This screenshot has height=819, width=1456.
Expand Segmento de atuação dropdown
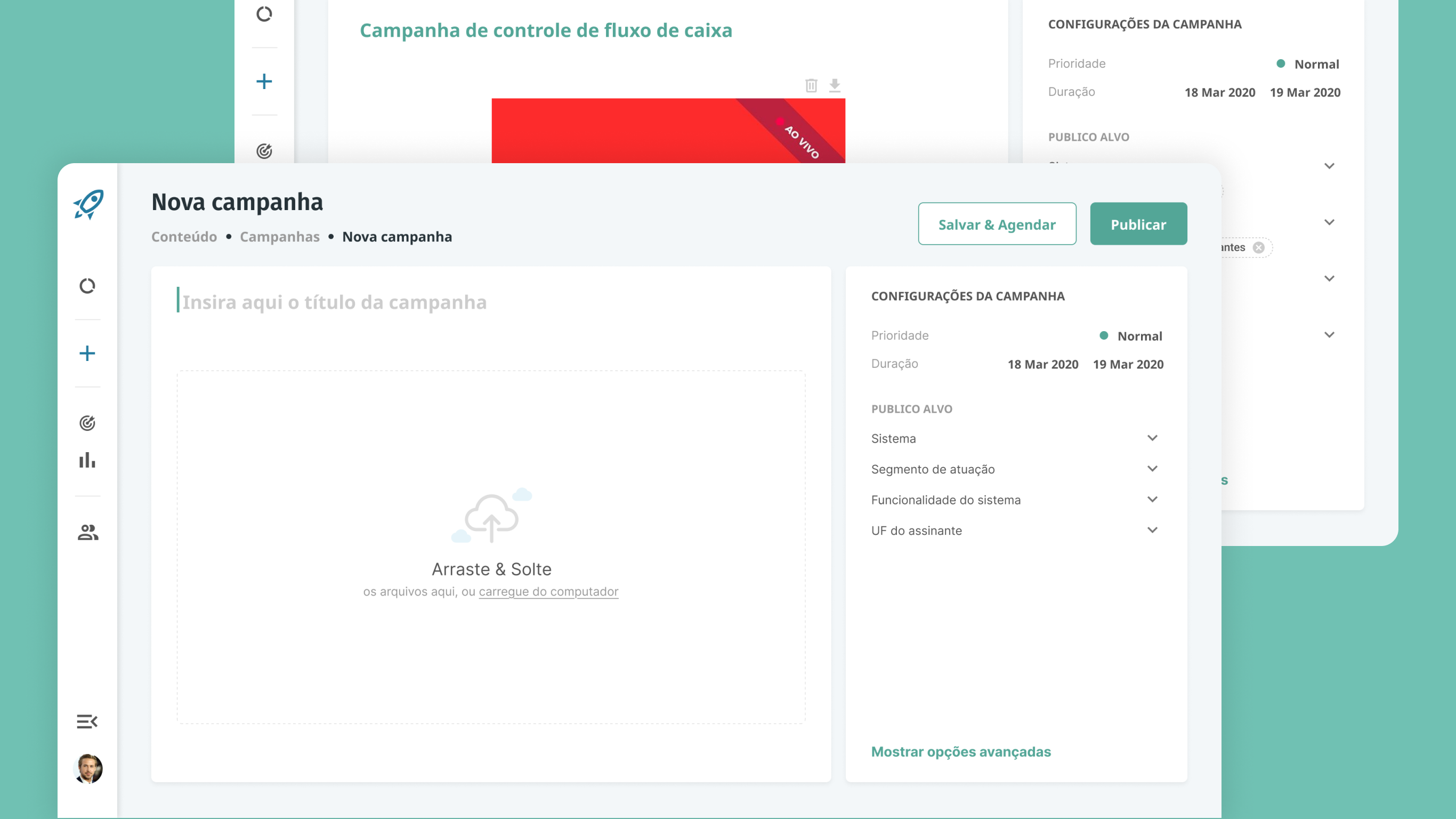[1152, 469]
